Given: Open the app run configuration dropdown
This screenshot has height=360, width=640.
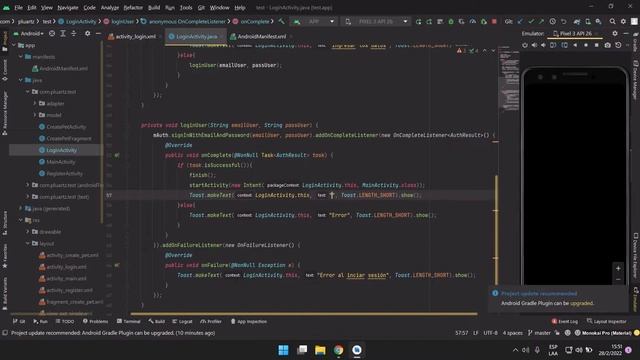Looking at the screenshot, I should click(314, 21).
